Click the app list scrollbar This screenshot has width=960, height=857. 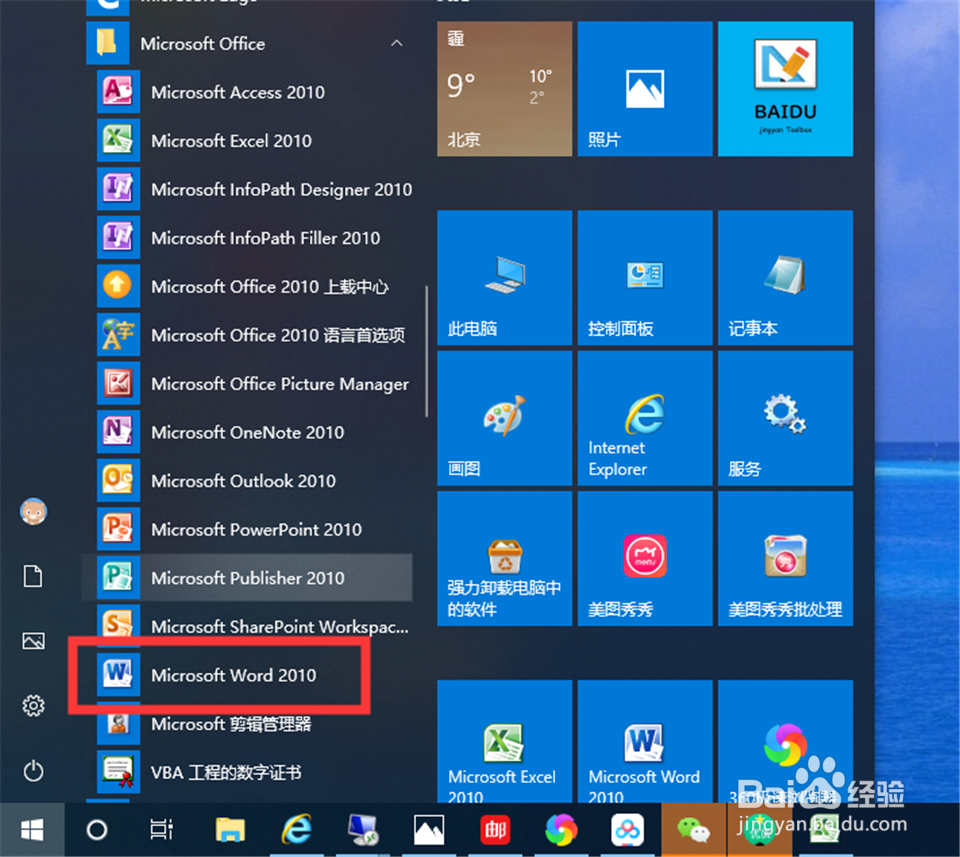click(426, 351)
